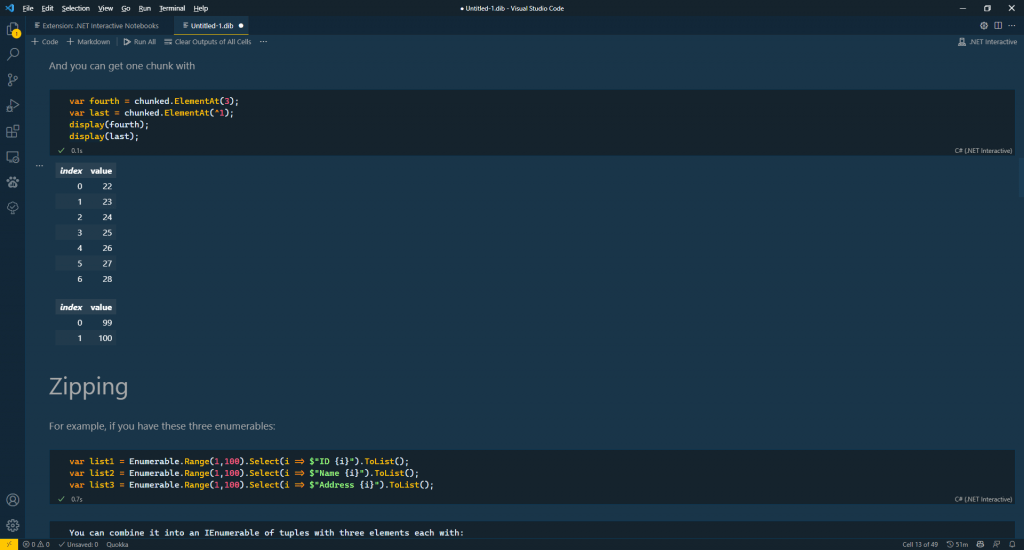Screen dimensions: 1024x550
Task: Open the Extensions view
Action: 12,131
